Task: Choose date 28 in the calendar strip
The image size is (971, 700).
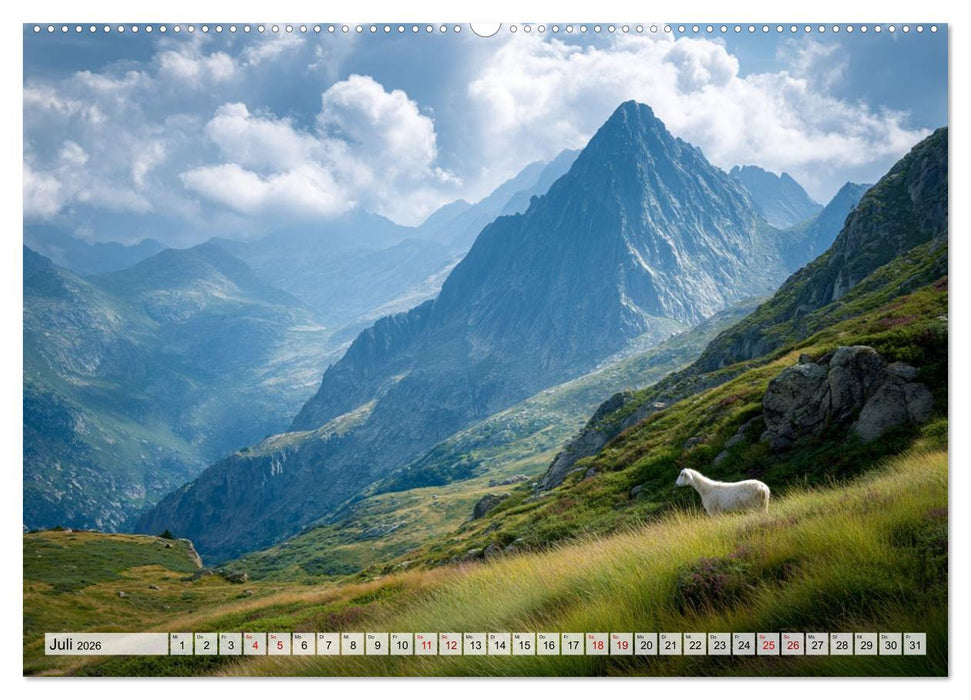Action: [x=842, y=644]
